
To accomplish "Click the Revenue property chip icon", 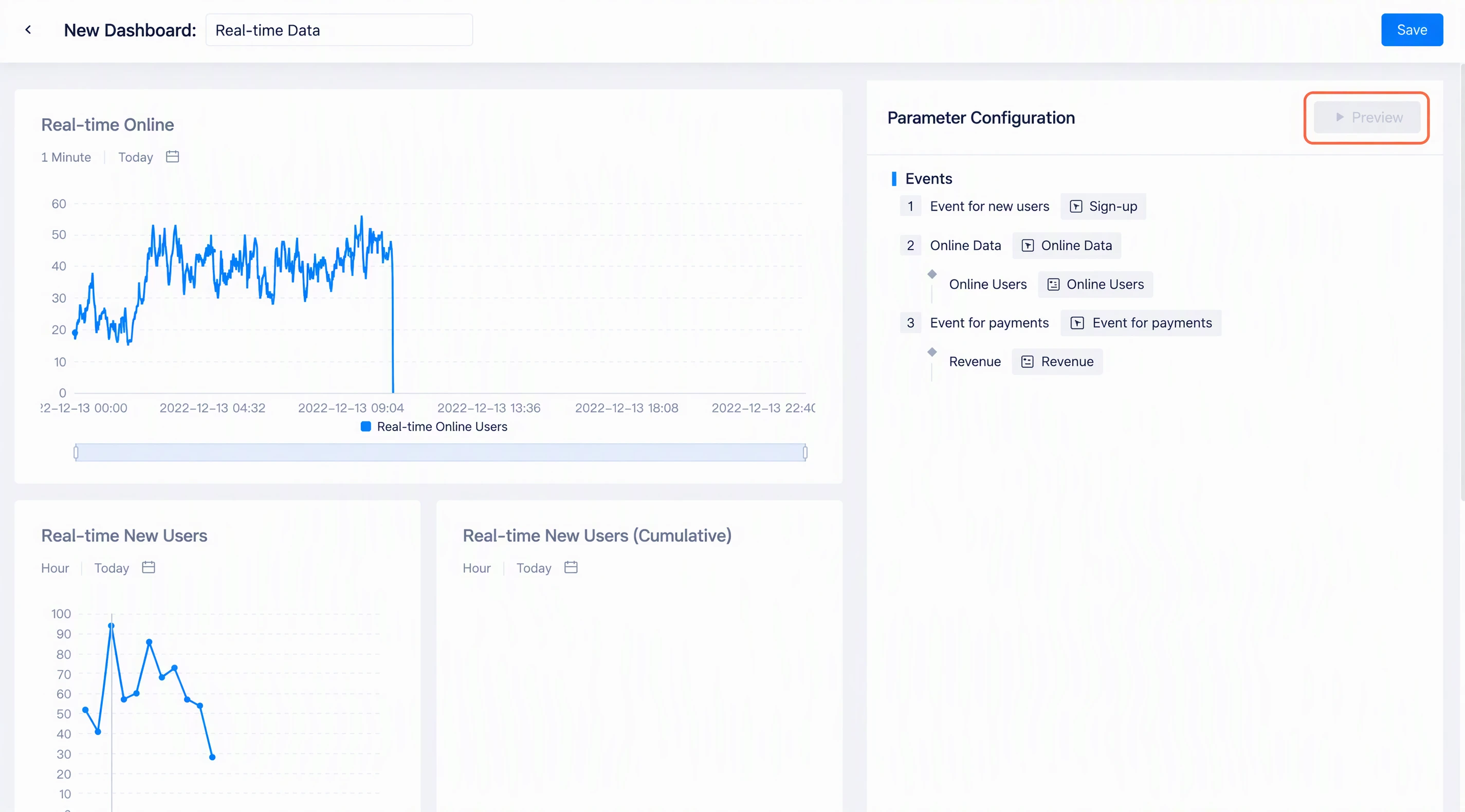I will click(1027, 362).
